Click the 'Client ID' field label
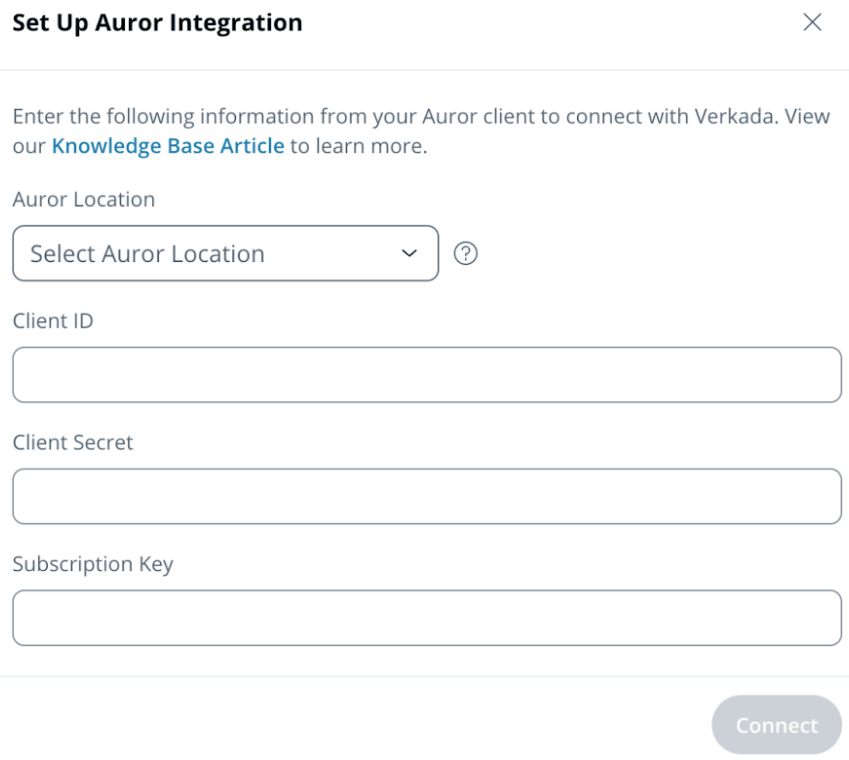 (53, 321)
